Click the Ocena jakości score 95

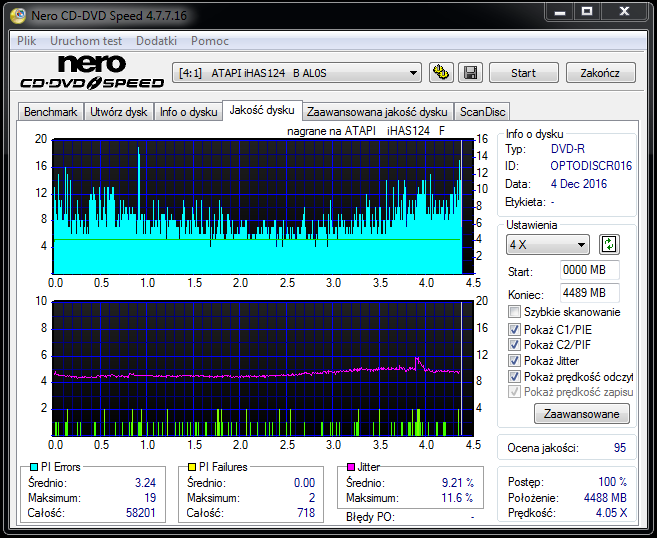click(x=620, y=448)
